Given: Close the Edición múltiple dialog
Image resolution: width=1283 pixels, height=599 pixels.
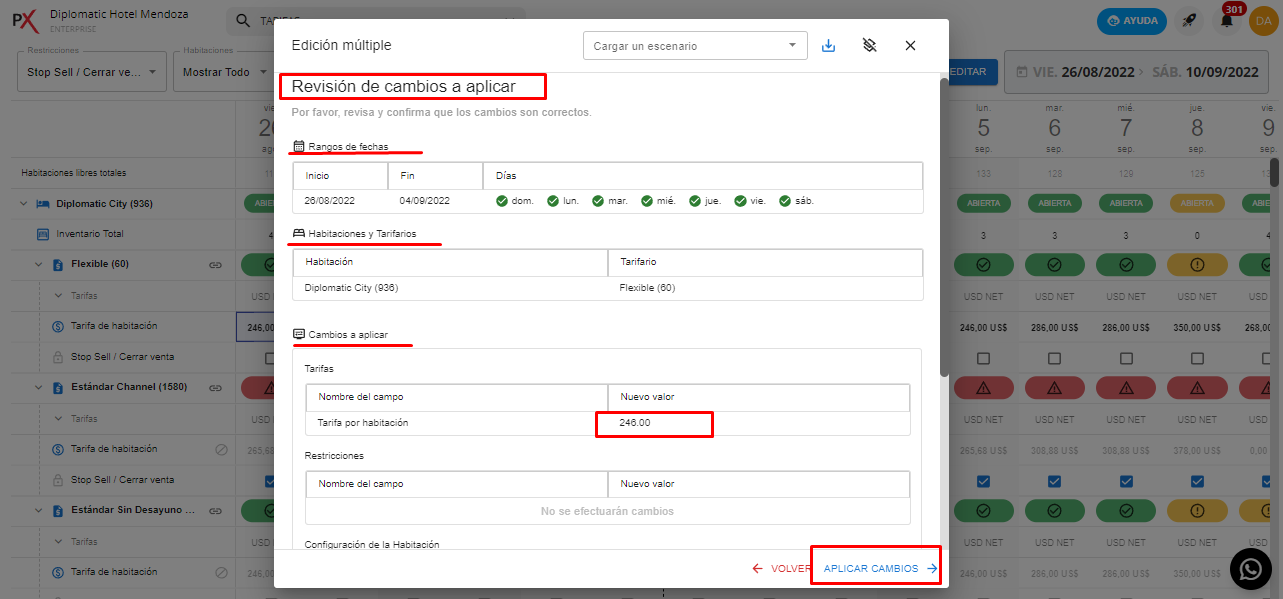Looking at the screenshot, I should (x=910, y=46).
